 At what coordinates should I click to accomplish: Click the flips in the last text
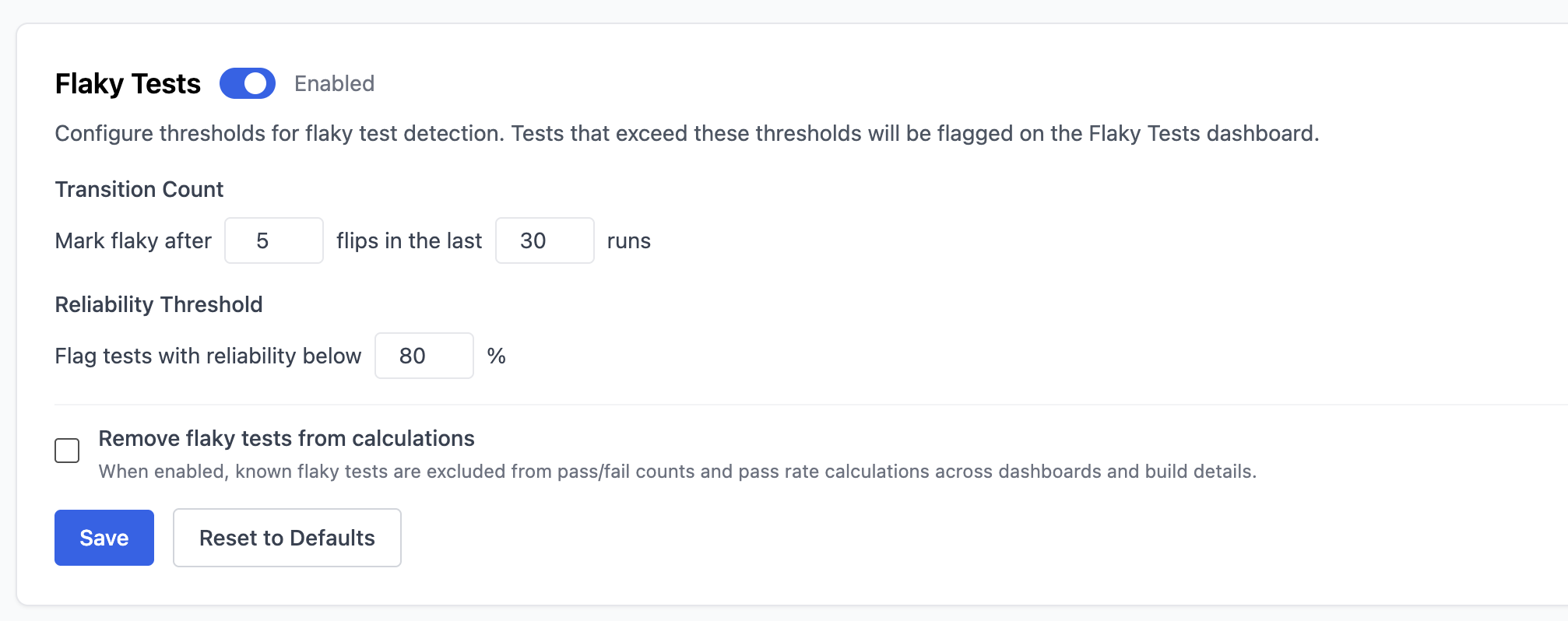pos(409,240)
